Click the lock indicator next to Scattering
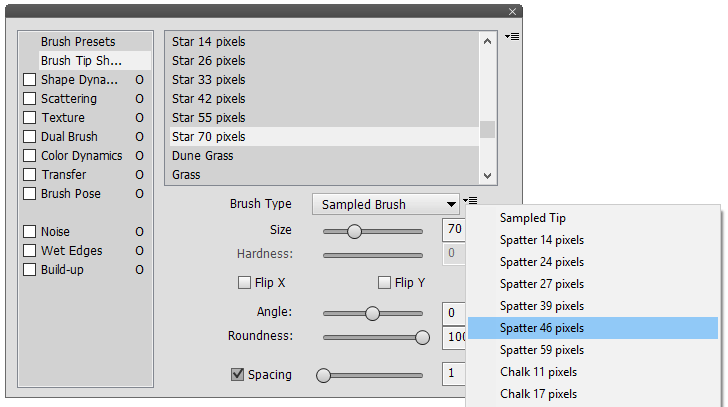Viewport: 728px width, 407px height. coord(140,99)
